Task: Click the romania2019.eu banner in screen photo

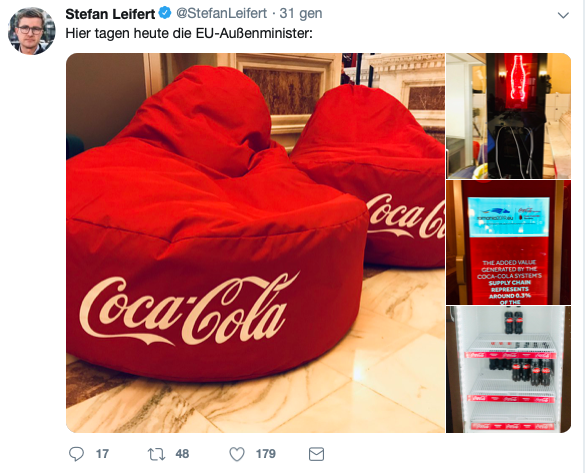Action: pyautogui.click(x=509, y=217)
